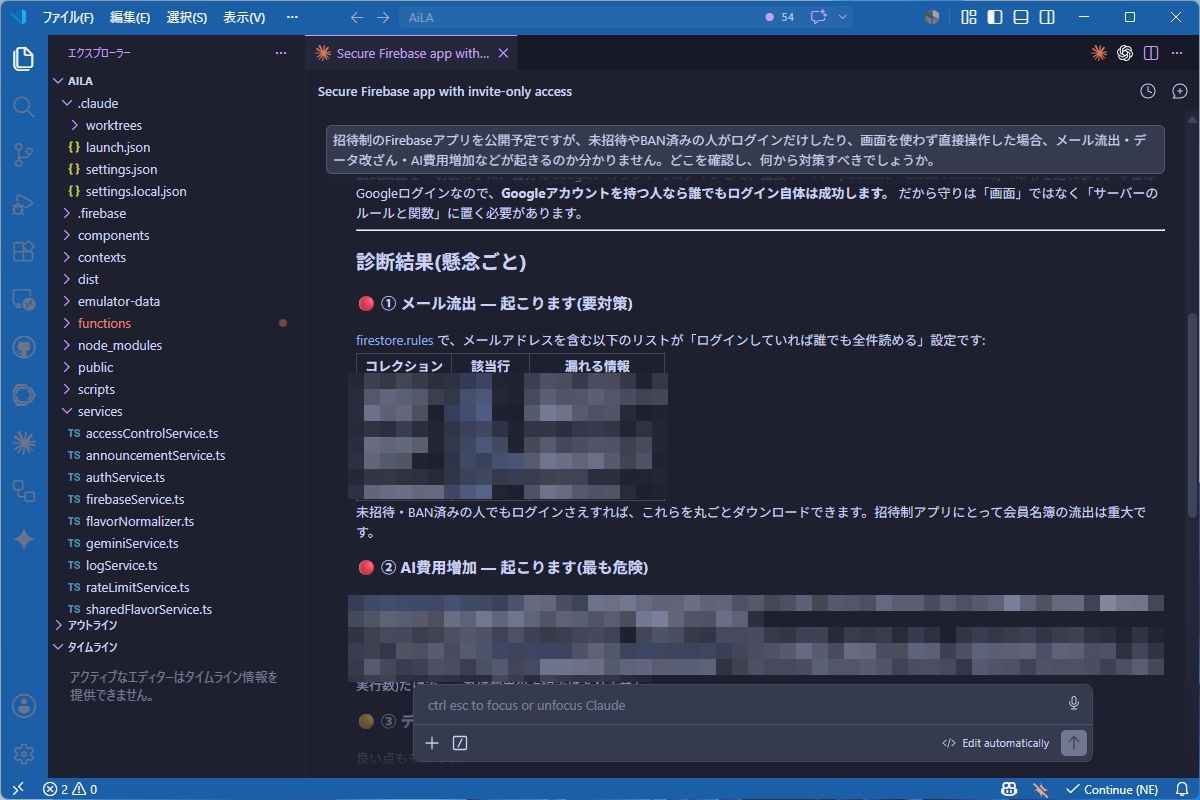Focus the Claude message input field
This screenshot has height=800, width=1200.
click(740, 705)
